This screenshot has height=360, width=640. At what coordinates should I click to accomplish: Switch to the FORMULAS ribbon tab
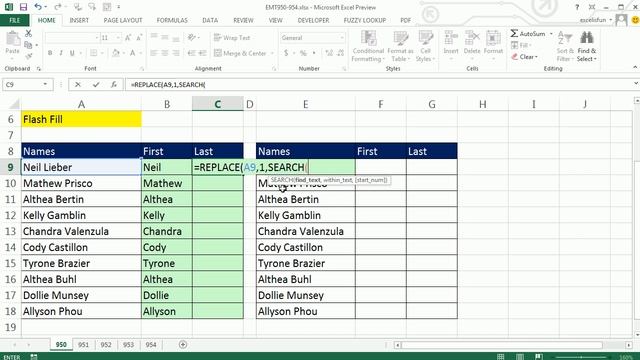pos(172,20)
